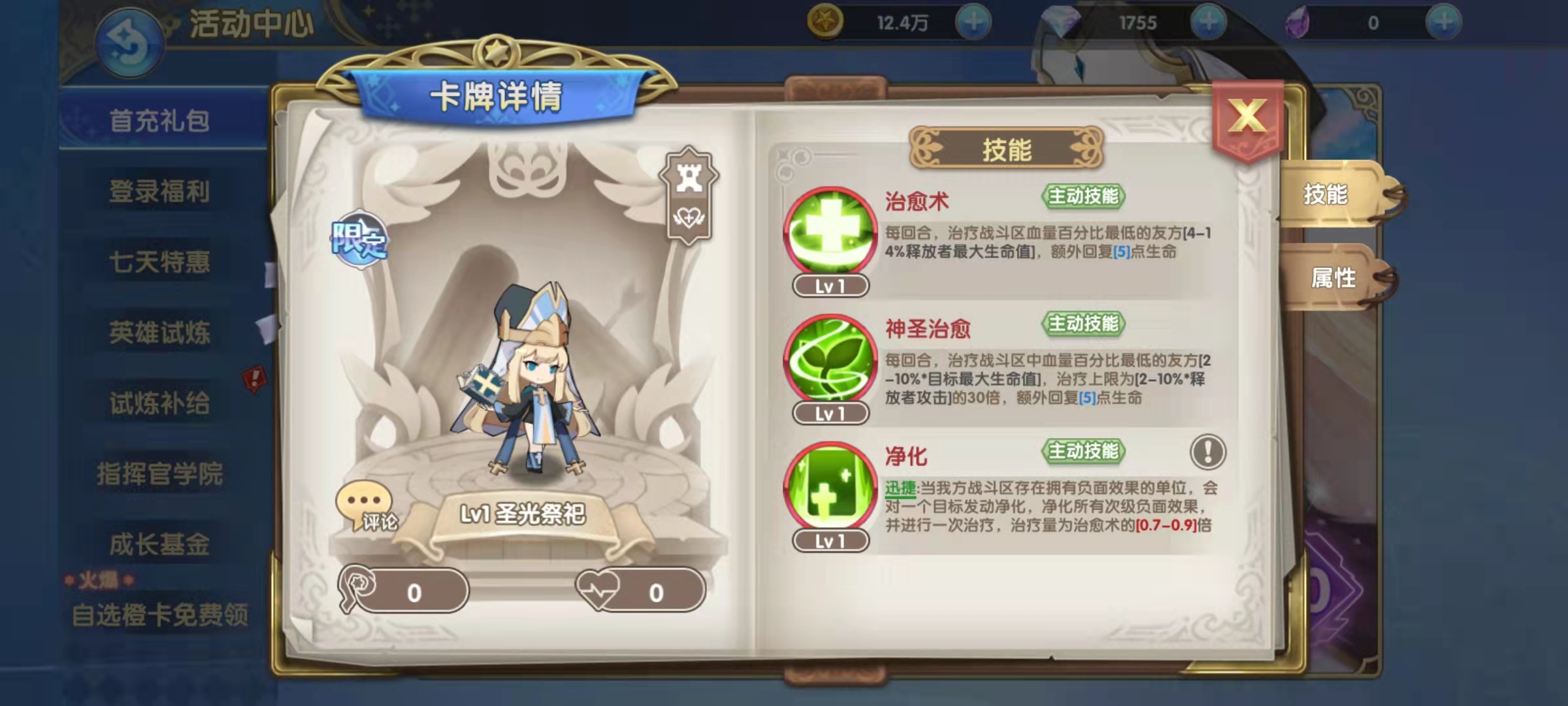This screenshot has height=706, width=1568.
Task: Add diamonds with plus button
Action: pyautogui.click(x=1208, y=22)
